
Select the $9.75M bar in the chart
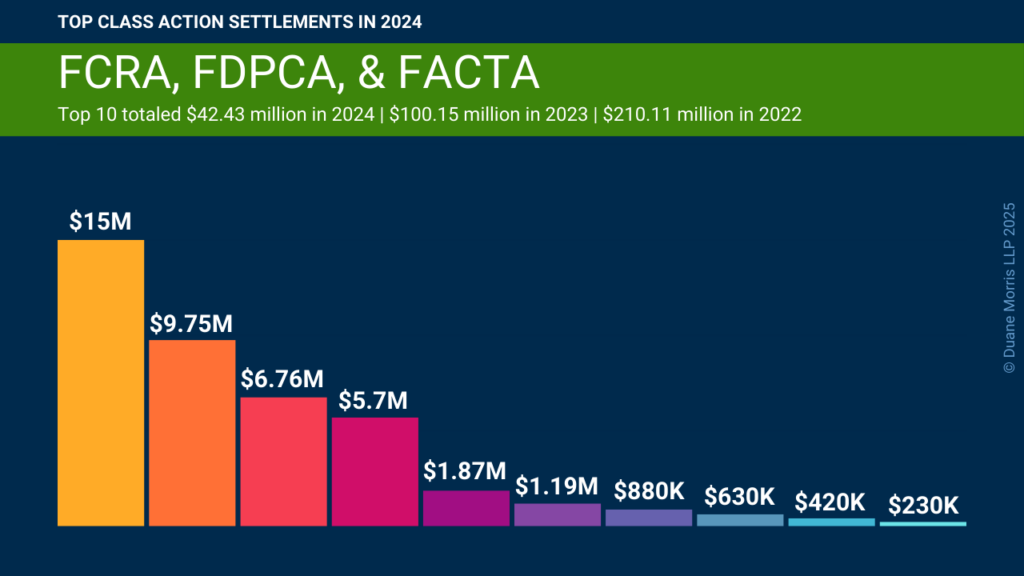[192, 433]
